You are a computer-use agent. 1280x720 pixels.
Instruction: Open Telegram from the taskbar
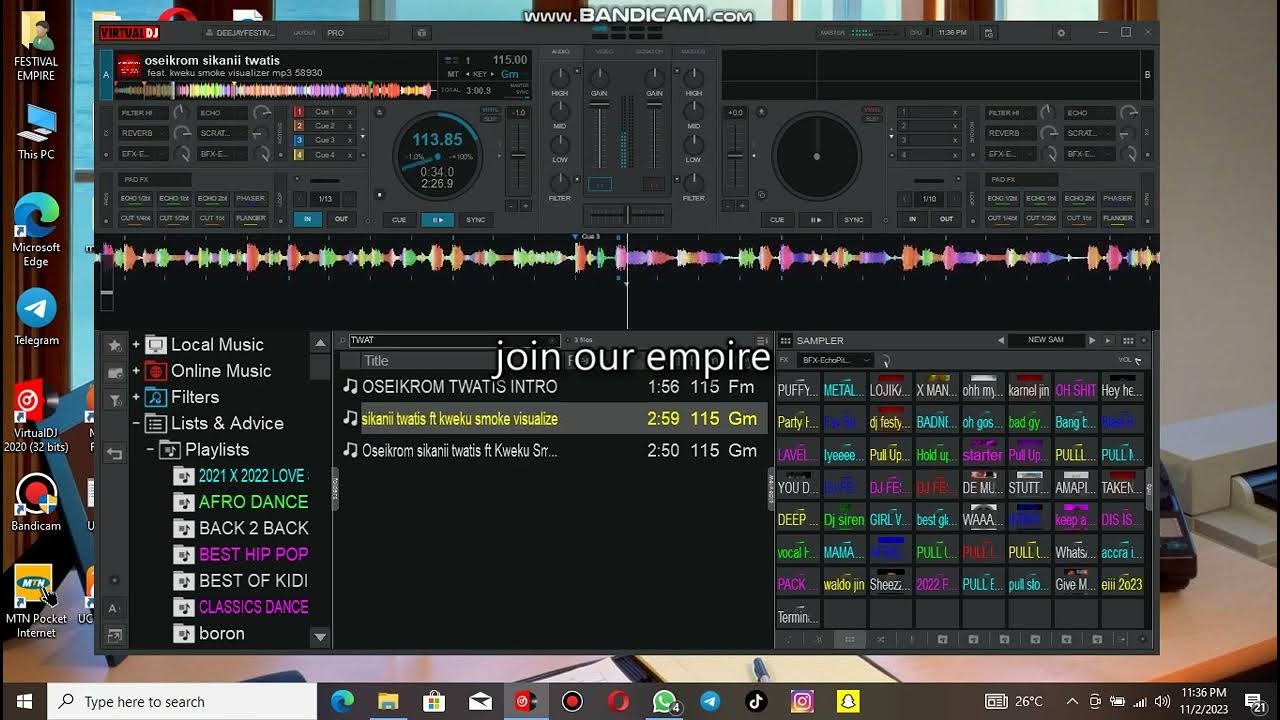coord(710,701)
